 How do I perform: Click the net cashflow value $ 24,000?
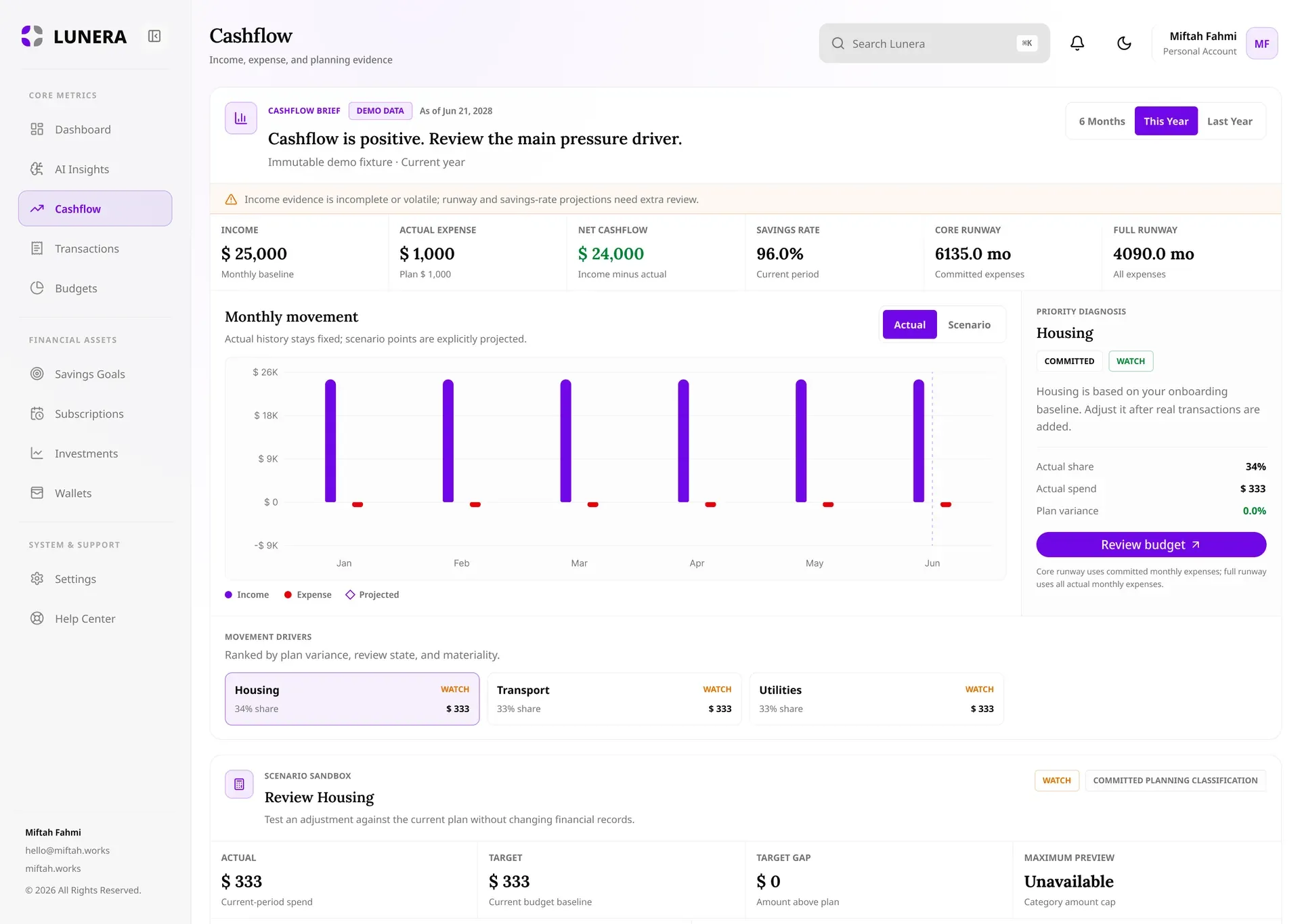(x=611, y=254)
